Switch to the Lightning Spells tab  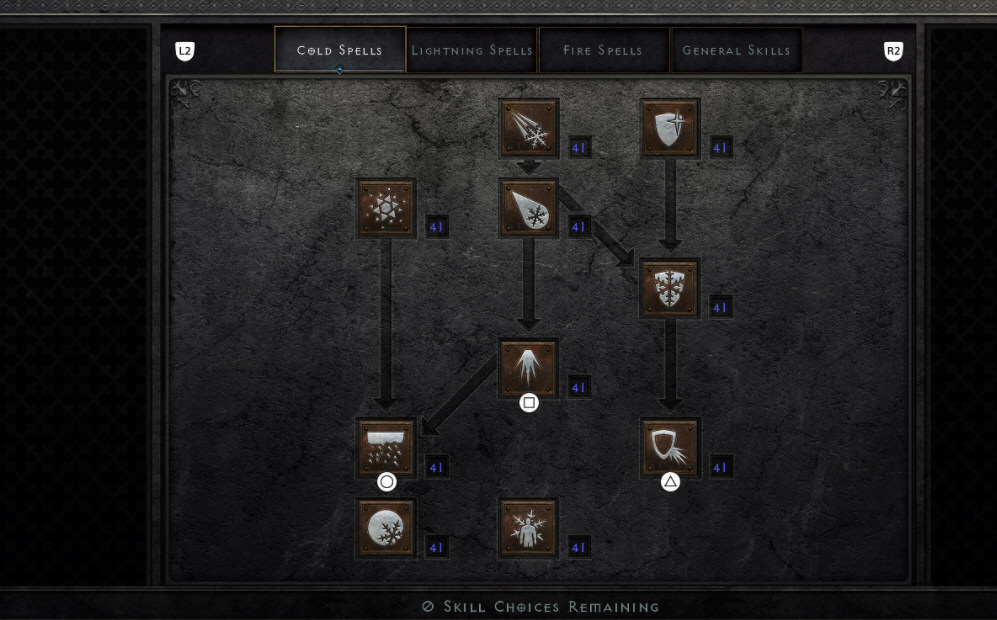pyautogui.click(x=472, y=50)
